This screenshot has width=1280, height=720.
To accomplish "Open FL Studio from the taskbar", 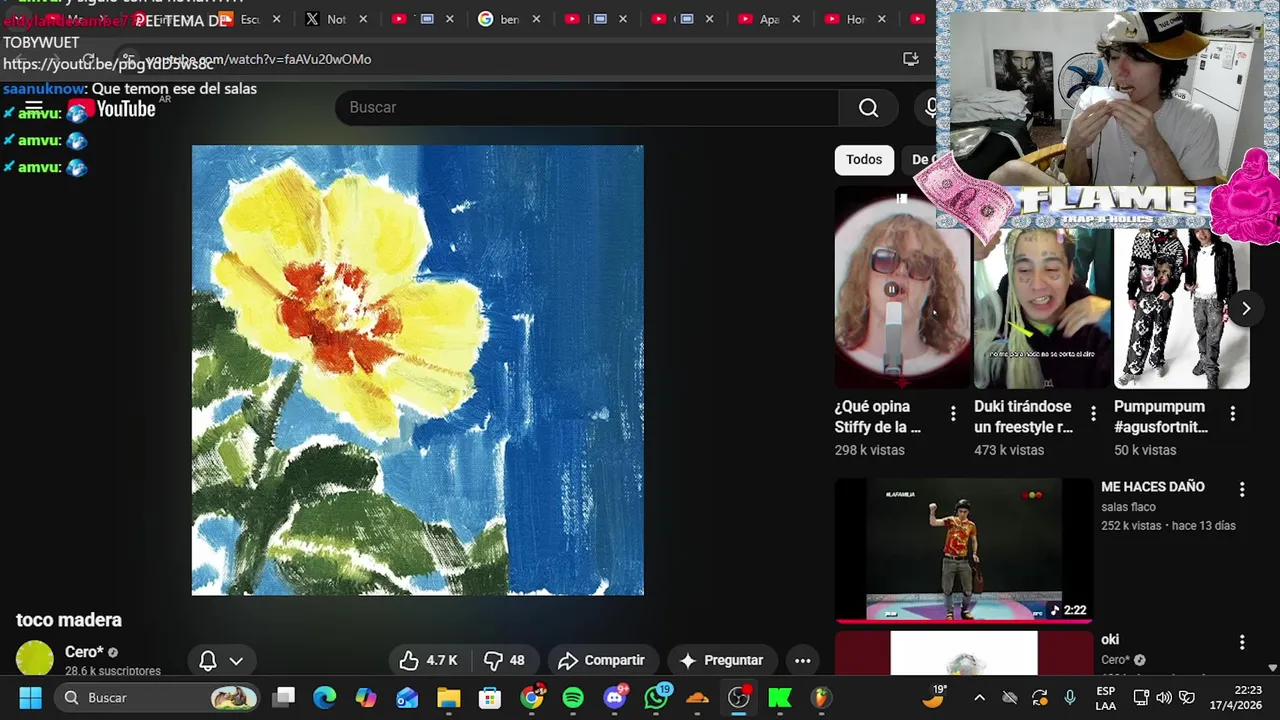I will (820, 697).
